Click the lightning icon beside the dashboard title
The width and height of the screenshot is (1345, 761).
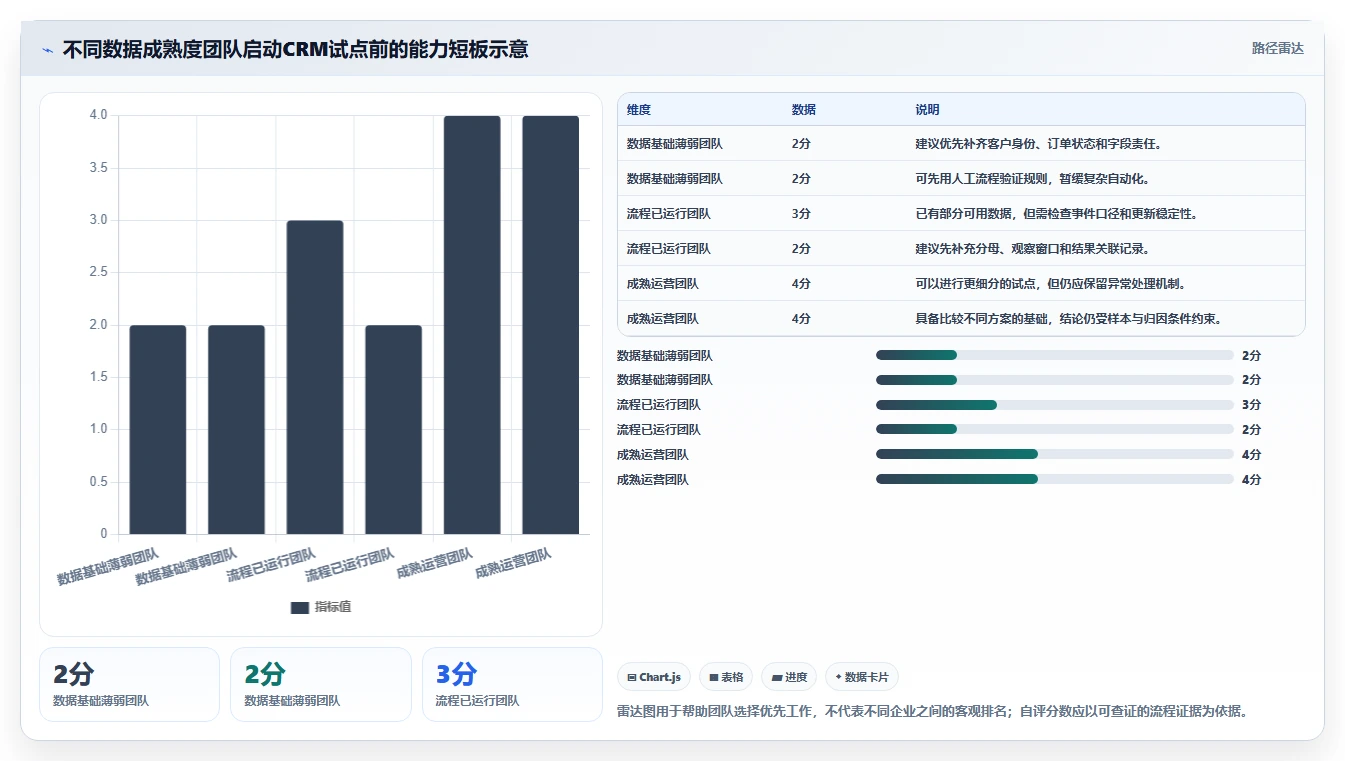click(x=47, y=50)
